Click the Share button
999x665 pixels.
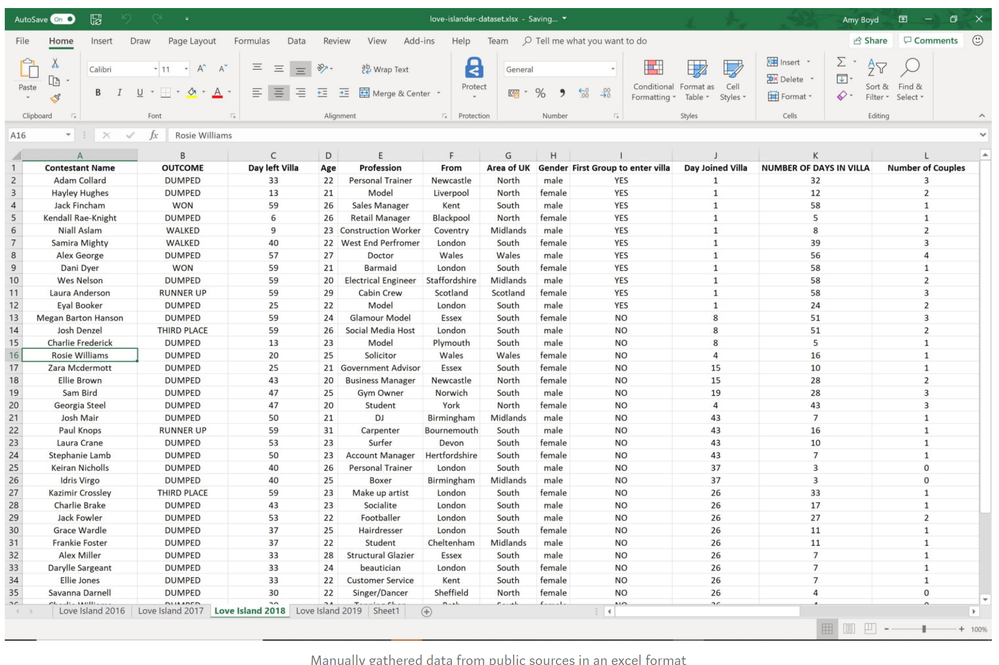(870, 40)
